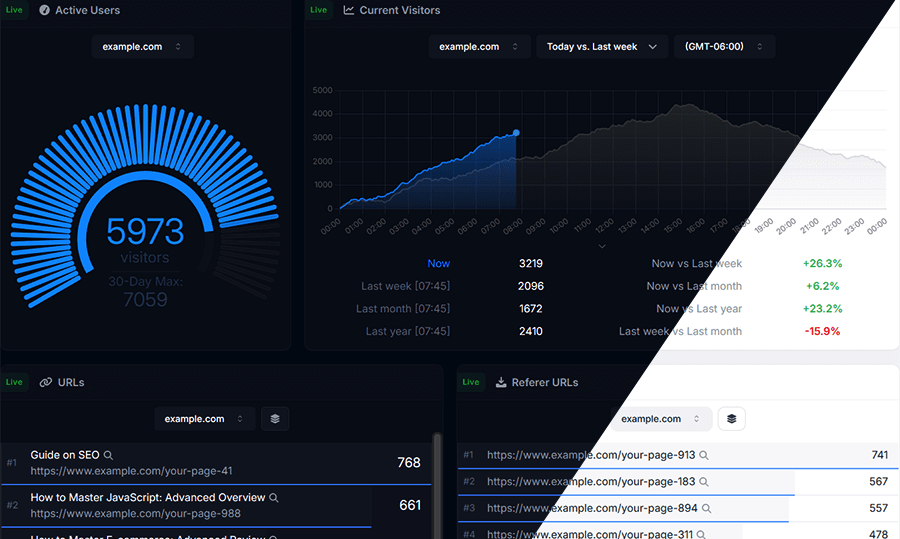Image resolution: width=900 pixels, height=539 pixels.
Task: Open the Active Users example.com site selector
Action: click(142, 46)
